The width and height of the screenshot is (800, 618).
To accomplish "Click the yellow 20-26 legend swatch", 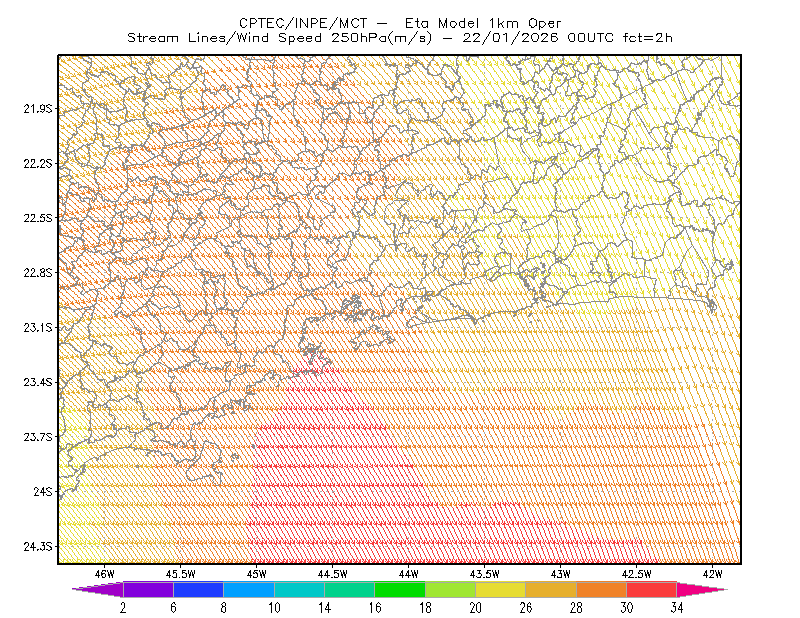I will tap(501, 589).
